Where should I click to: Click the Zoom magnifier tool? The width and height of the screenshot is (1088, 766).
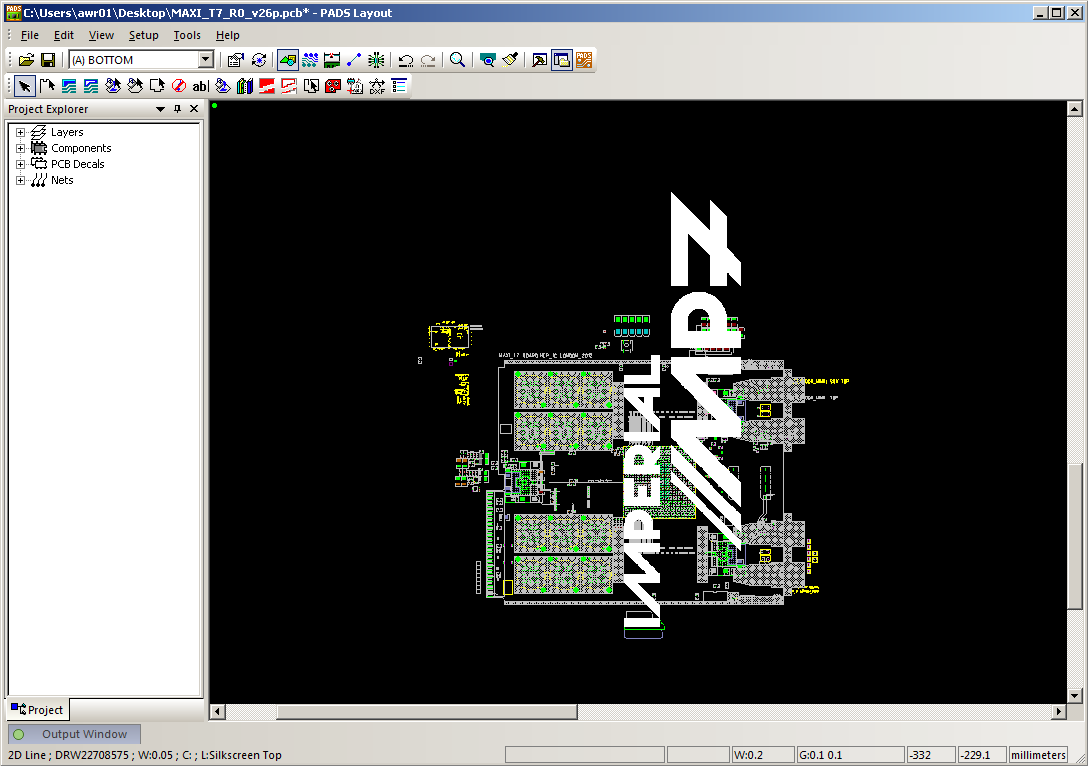point(457,60)
